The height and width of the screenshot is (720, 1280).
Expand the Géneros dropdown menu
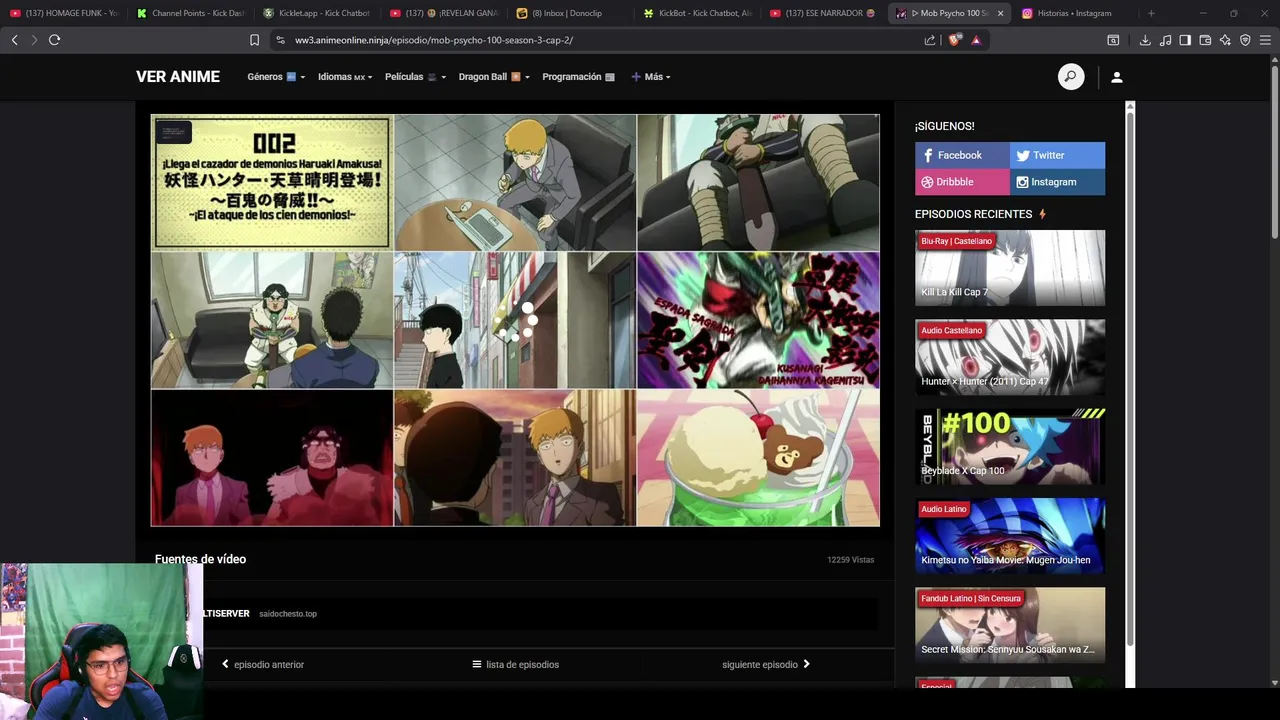tap(275, 77)
